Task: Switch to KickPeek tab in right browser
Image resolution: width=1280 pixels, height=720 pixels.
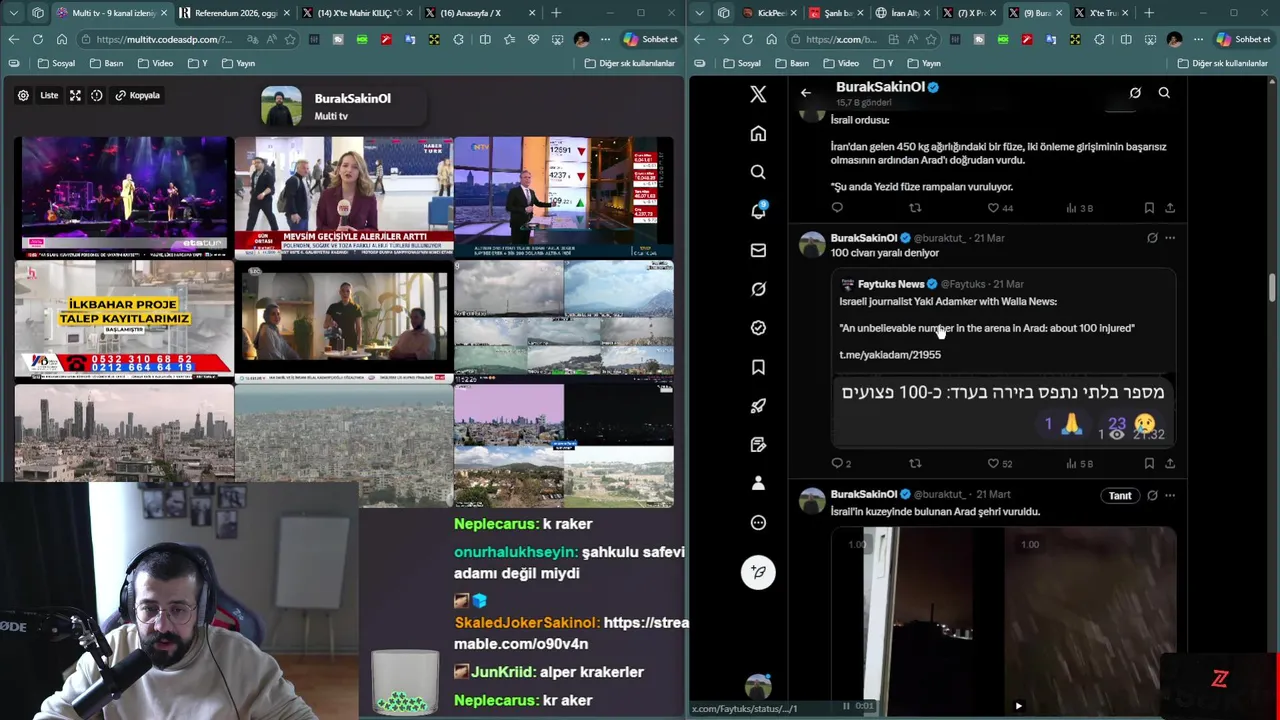Action: coord(767,13)
